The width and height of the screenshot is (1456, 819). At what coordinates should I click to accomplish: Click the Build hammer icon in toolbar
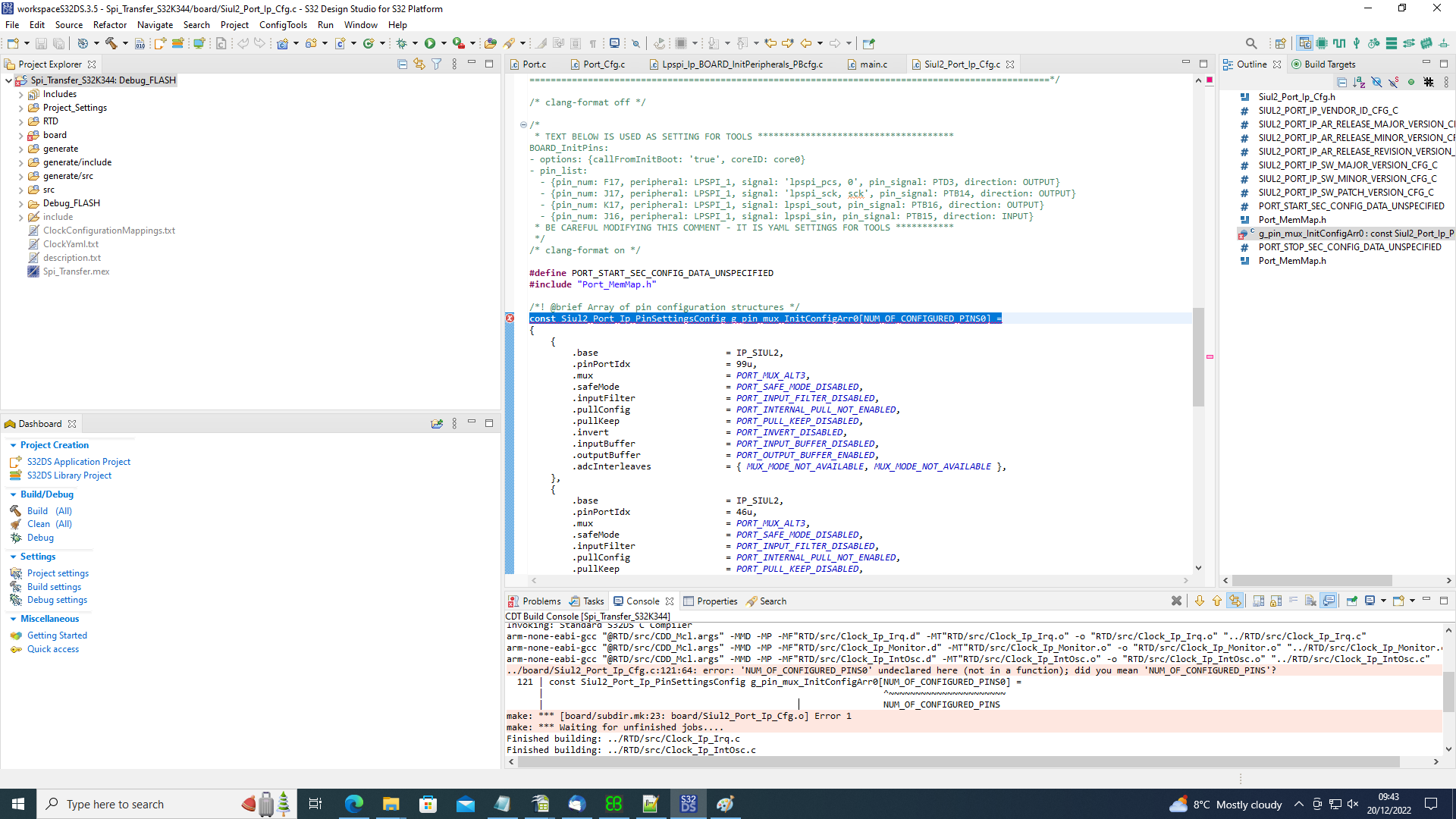tap(111, 43)
